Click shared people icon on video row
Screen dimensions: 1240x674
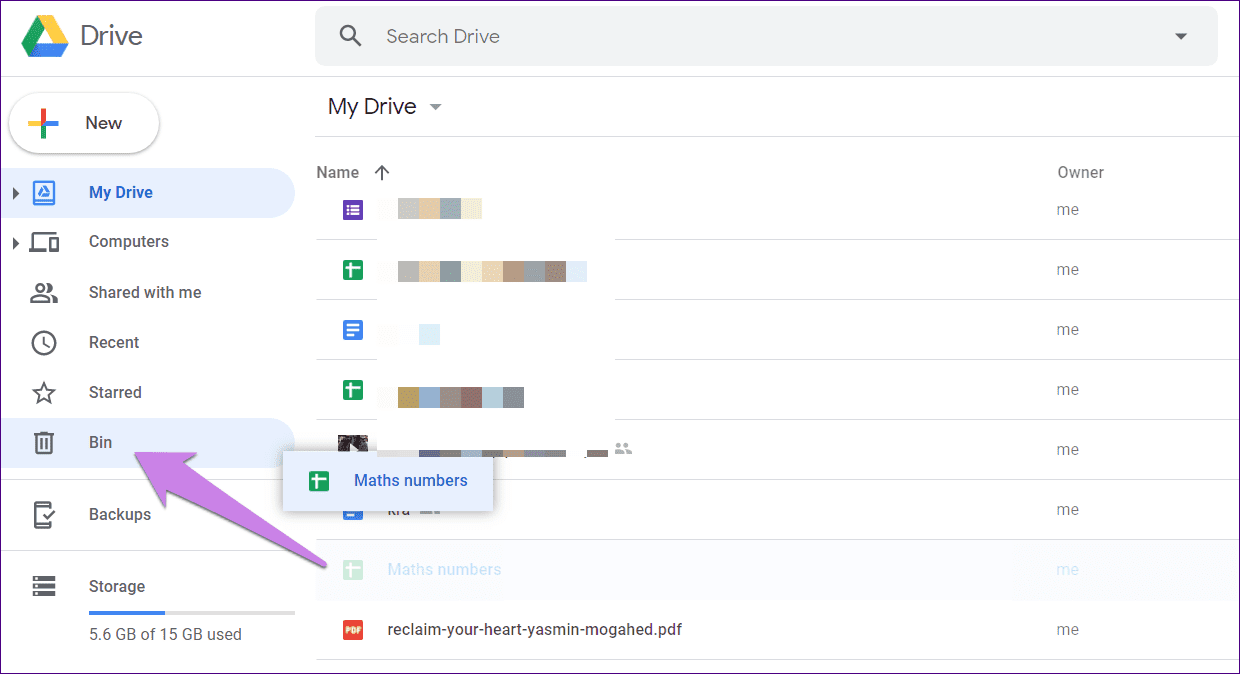[x=623, y=449]
